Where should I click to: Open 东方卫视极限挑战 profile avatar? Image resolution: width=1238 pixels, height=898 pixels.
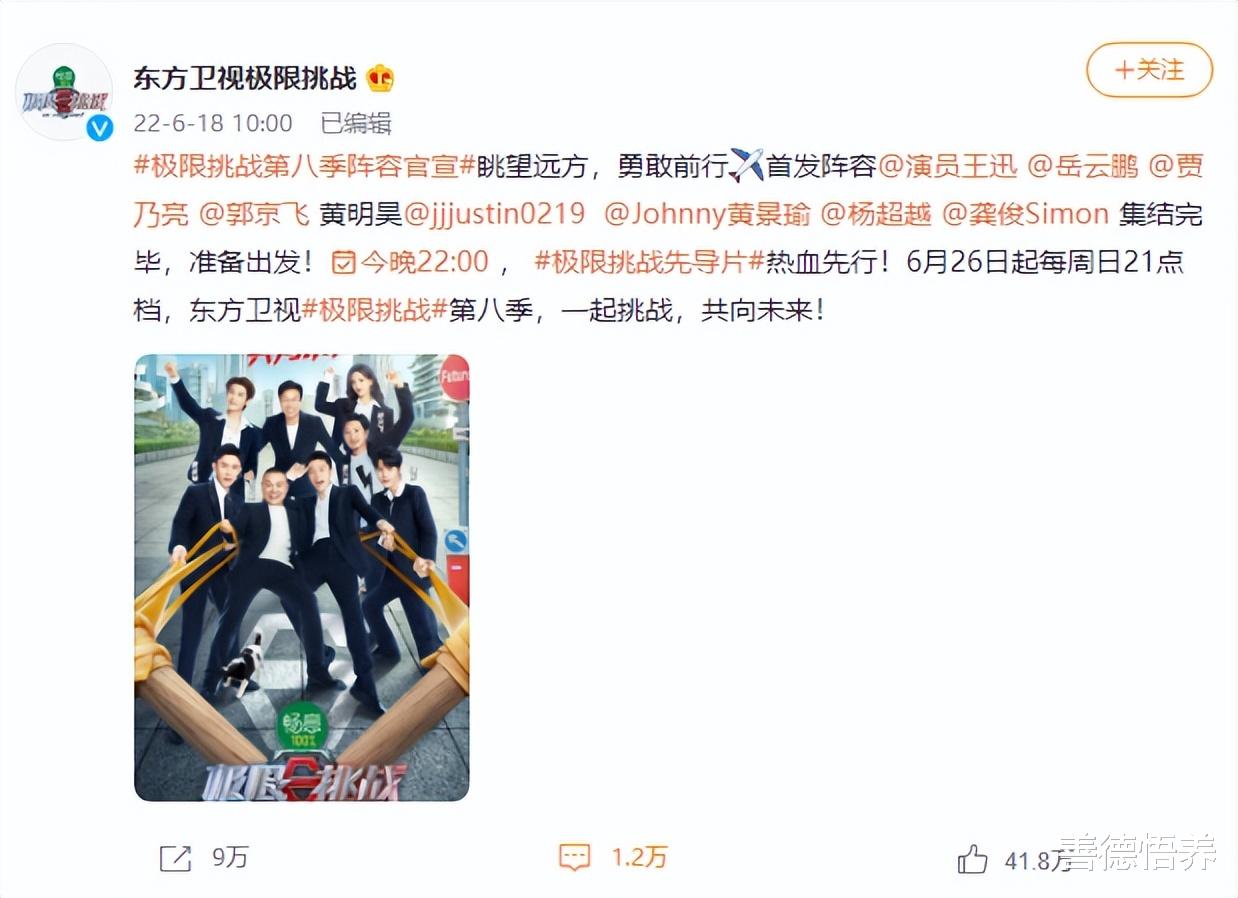click(65, 91)
